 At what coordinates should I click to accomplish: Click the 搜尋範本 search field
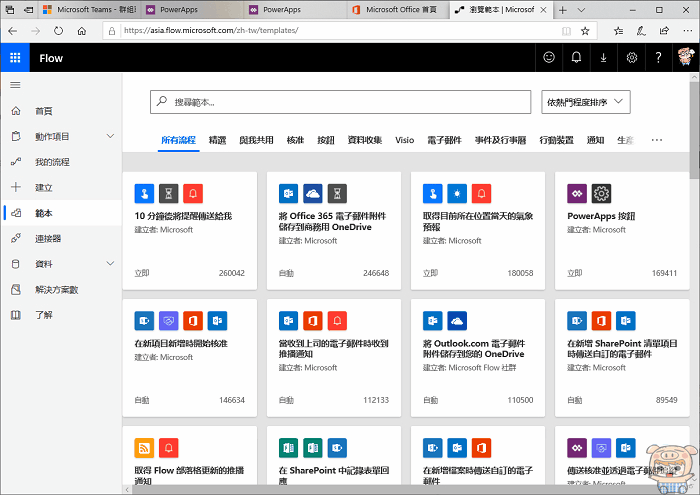pos(340,102)
